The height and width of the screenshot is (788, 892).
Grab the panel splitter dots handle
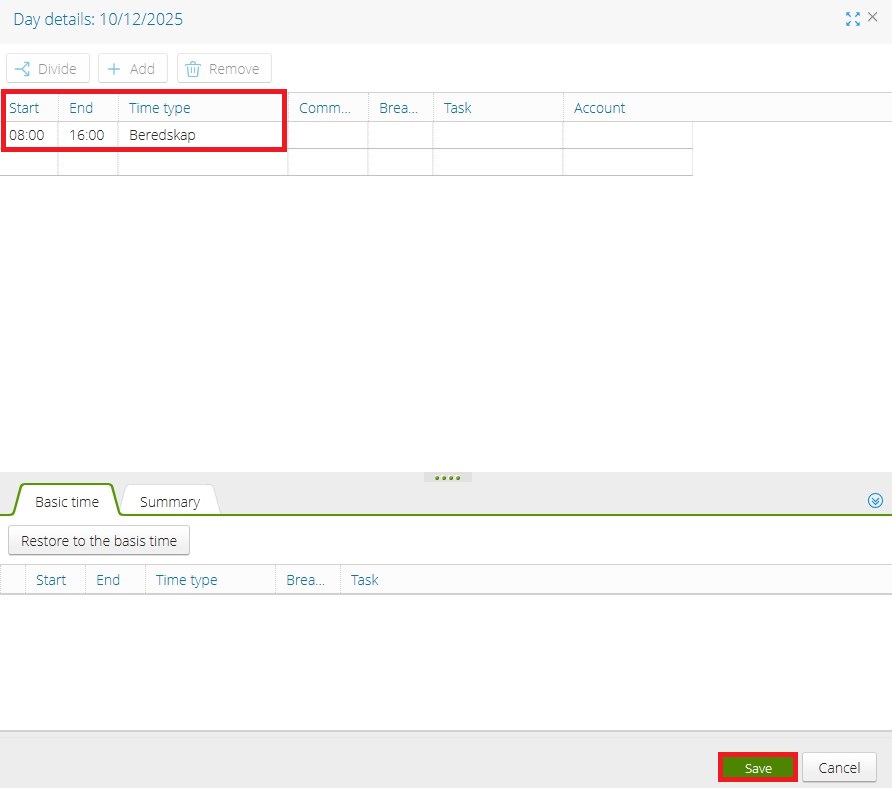point(447,478)
